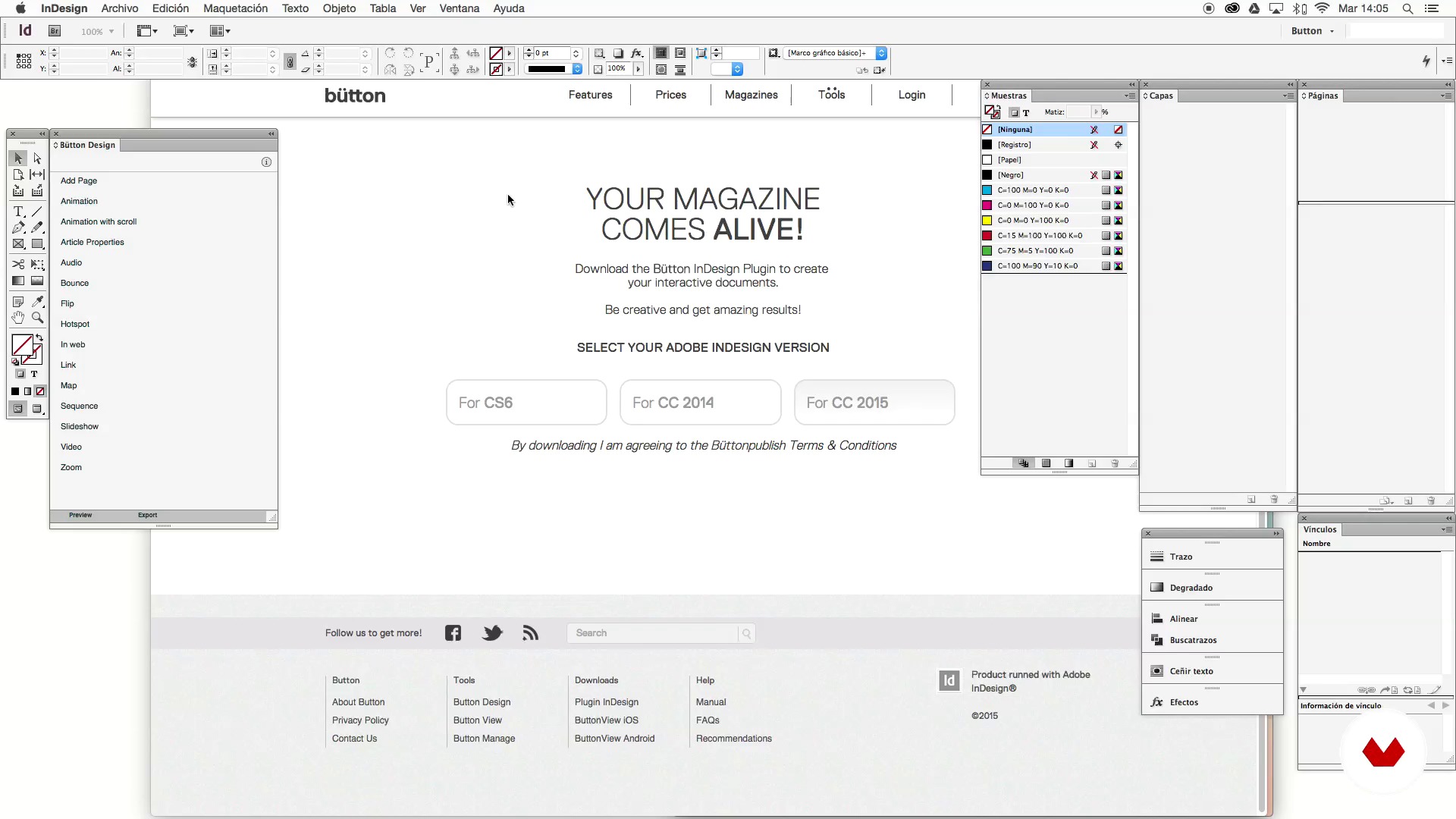Image resolution: width=1456 pixels, height=819 pixels.
Task: Select the Zoom magnifier tool
Action: point(37,318)
